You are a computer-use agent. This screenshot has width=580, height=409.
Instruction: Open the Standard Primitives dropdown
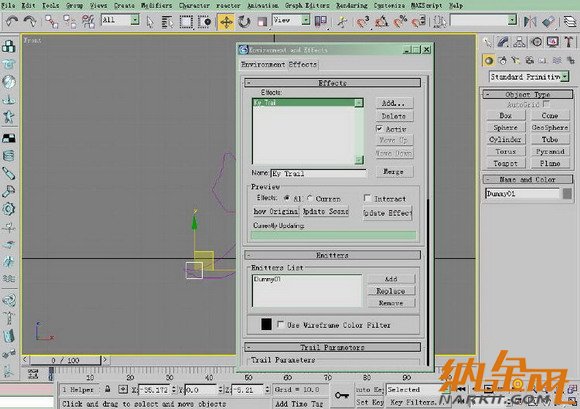565,77
